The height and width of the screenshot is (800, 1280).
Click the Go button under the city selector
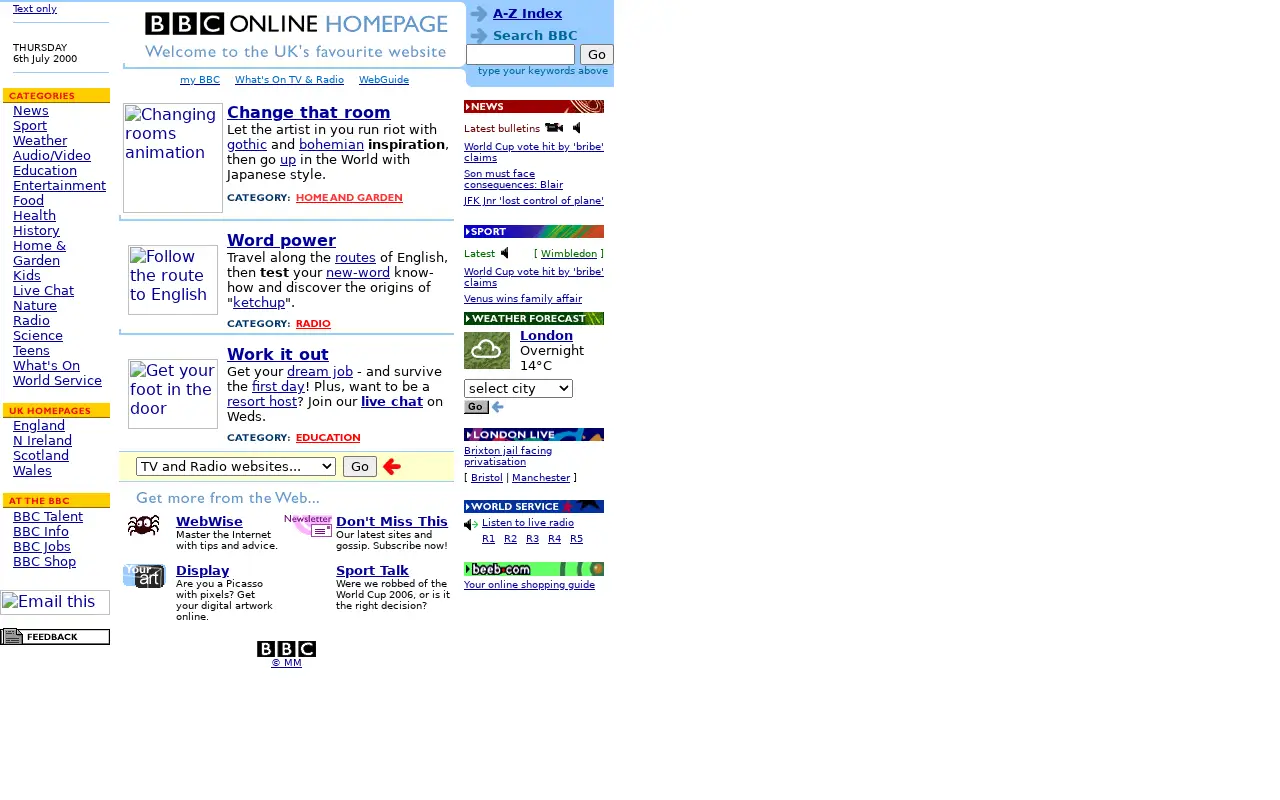click(x=476, y=407)
